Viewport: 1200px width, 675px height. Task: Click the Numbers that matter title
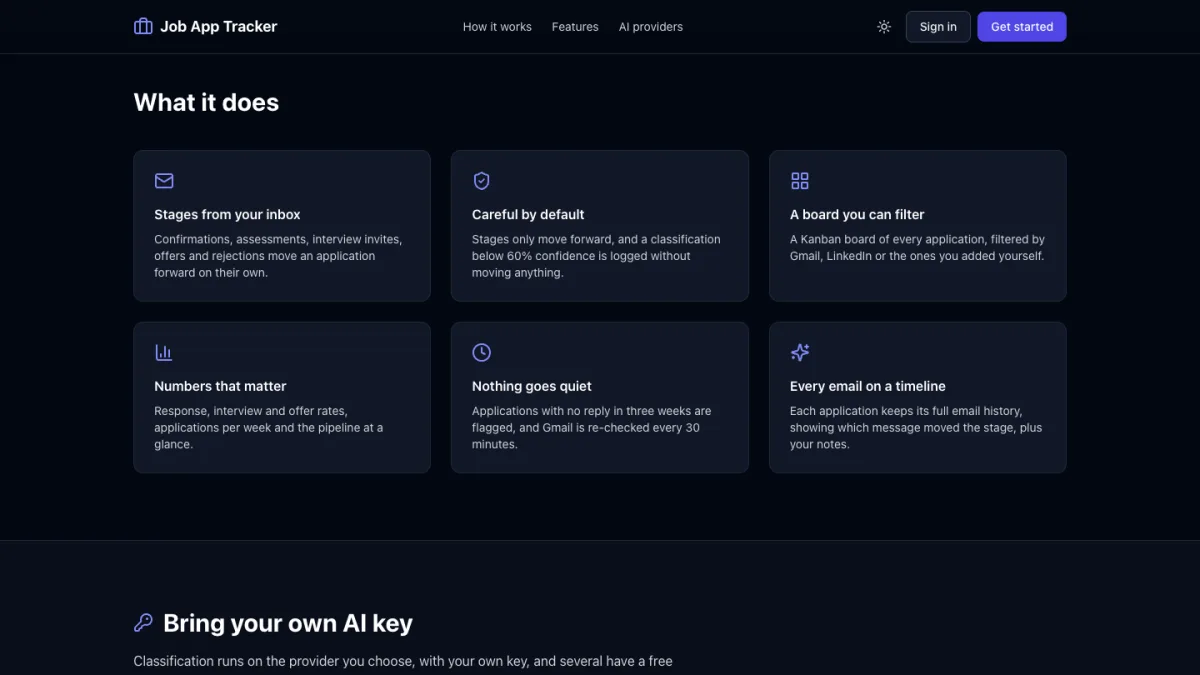point(220,386)
